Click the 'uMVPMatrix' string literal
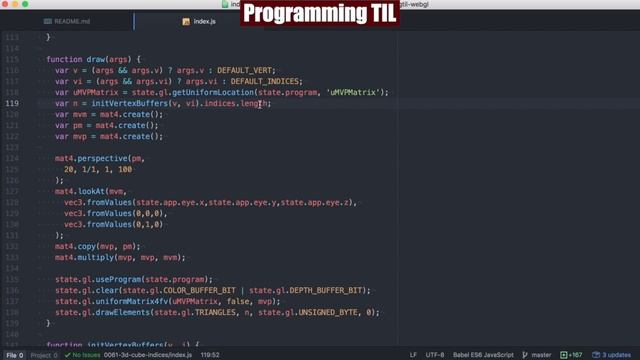The width and height of the screenshot is (640, 360). point(353,92)
